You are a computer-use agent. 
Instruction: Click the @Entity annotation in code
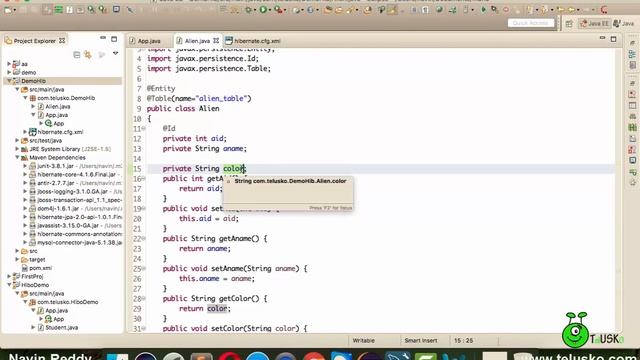(x=161, y=89)
